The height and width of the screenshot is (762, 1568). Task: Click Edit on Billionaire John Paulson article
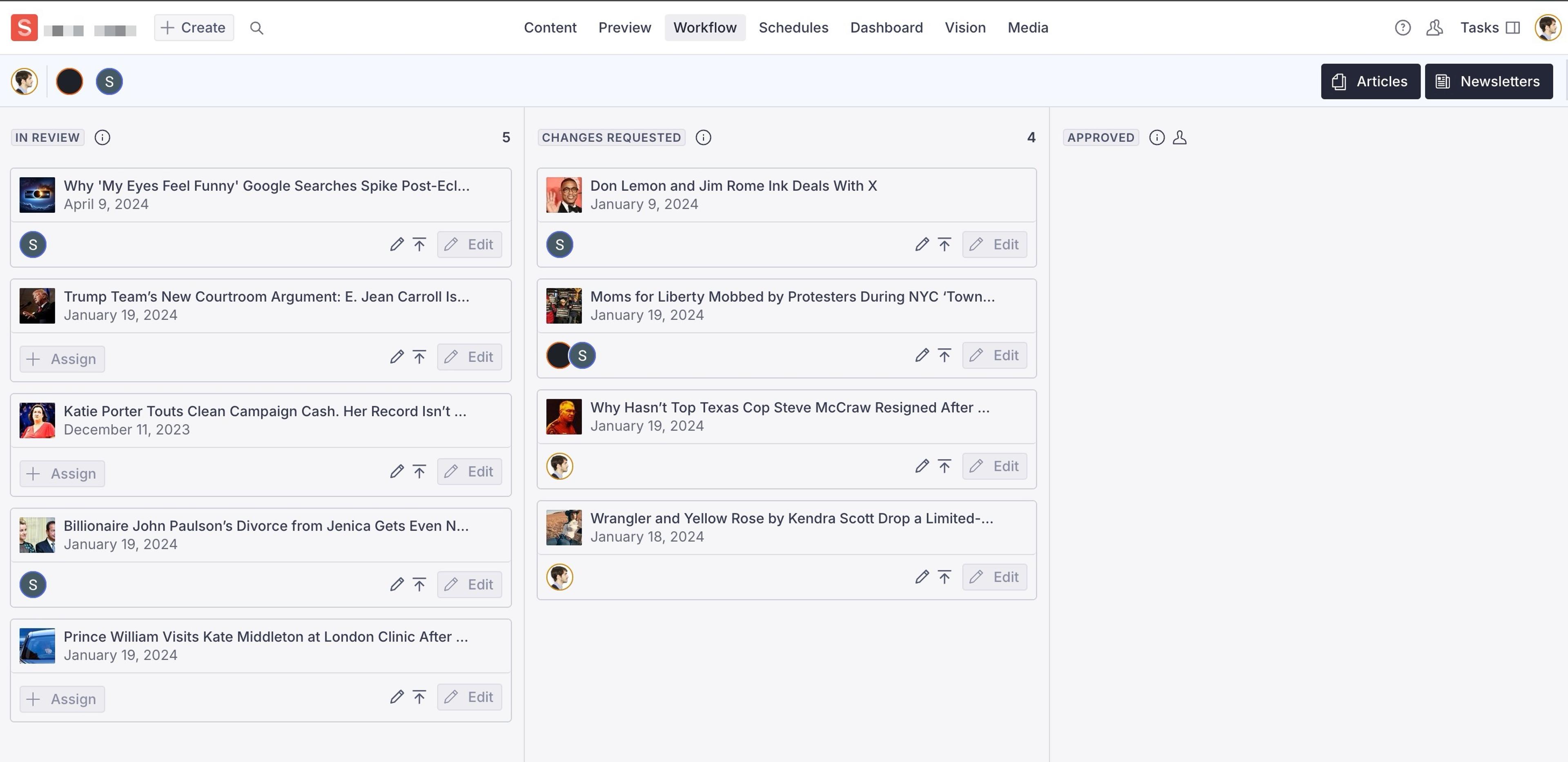pos(469,584)
